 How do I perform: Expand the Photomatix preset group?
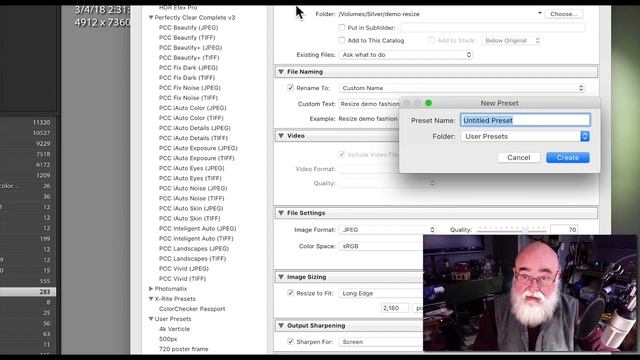coord(151,289)
